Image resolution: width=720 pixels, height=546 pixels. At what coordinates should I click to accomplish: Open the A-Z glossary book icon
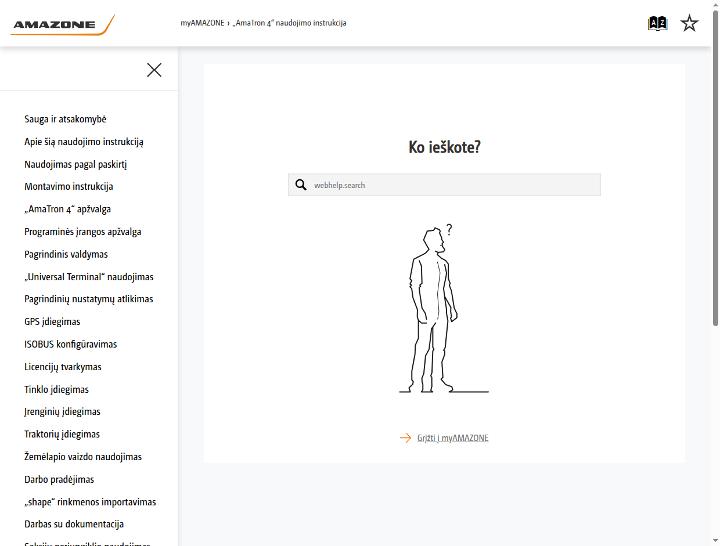[x=657, y=23]
